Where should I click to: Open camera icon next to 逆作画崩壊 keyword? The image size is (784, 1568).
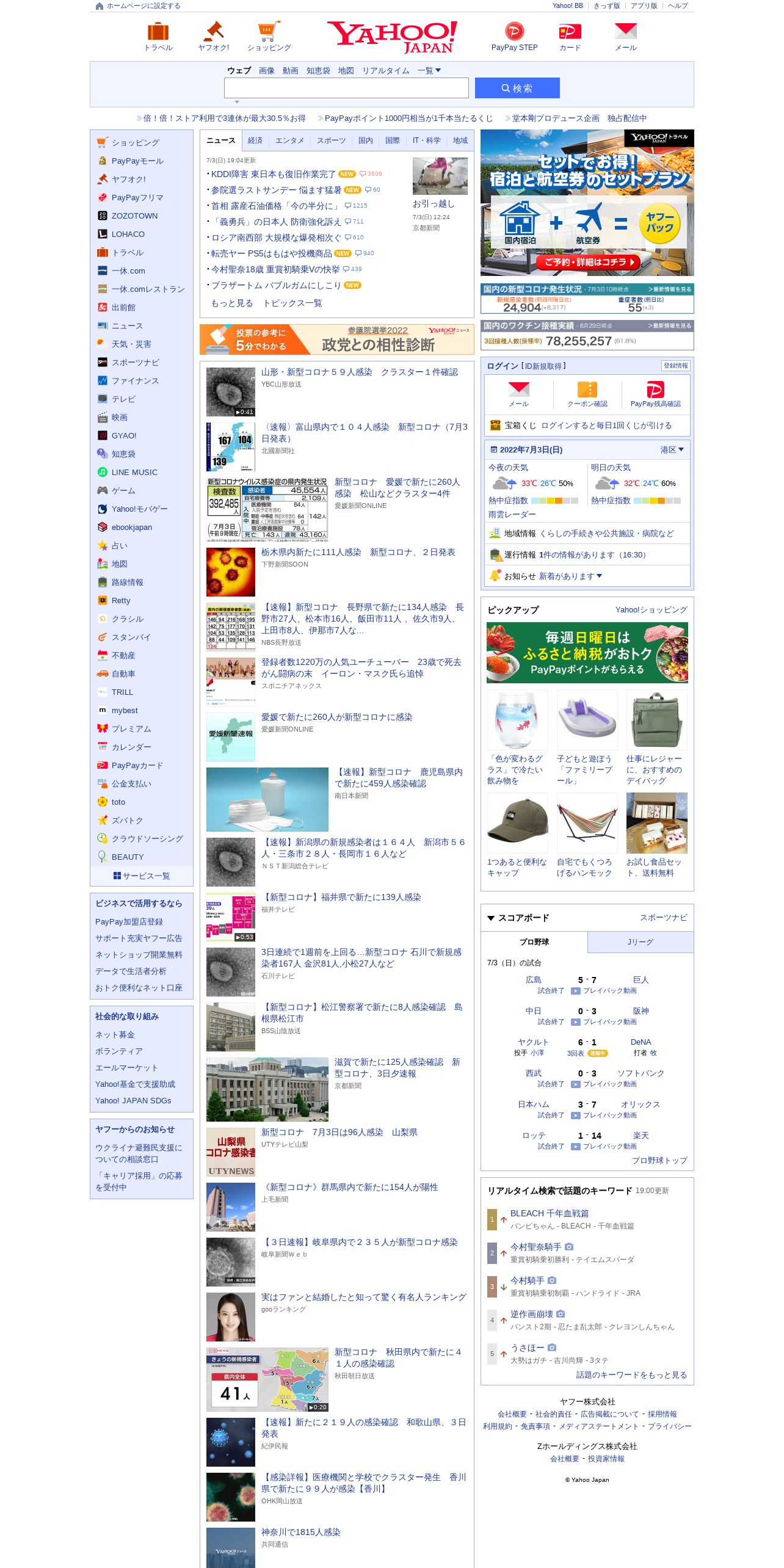pyautogui.click(x=561, y=1313)
